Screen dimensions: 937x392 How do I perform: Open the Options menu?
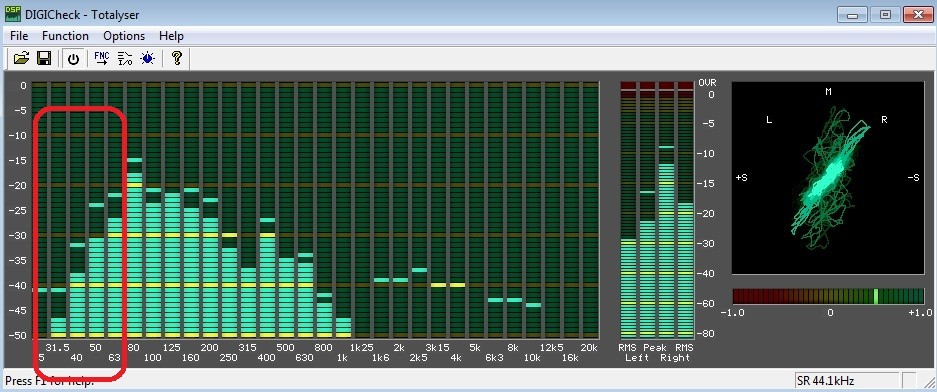124,36
